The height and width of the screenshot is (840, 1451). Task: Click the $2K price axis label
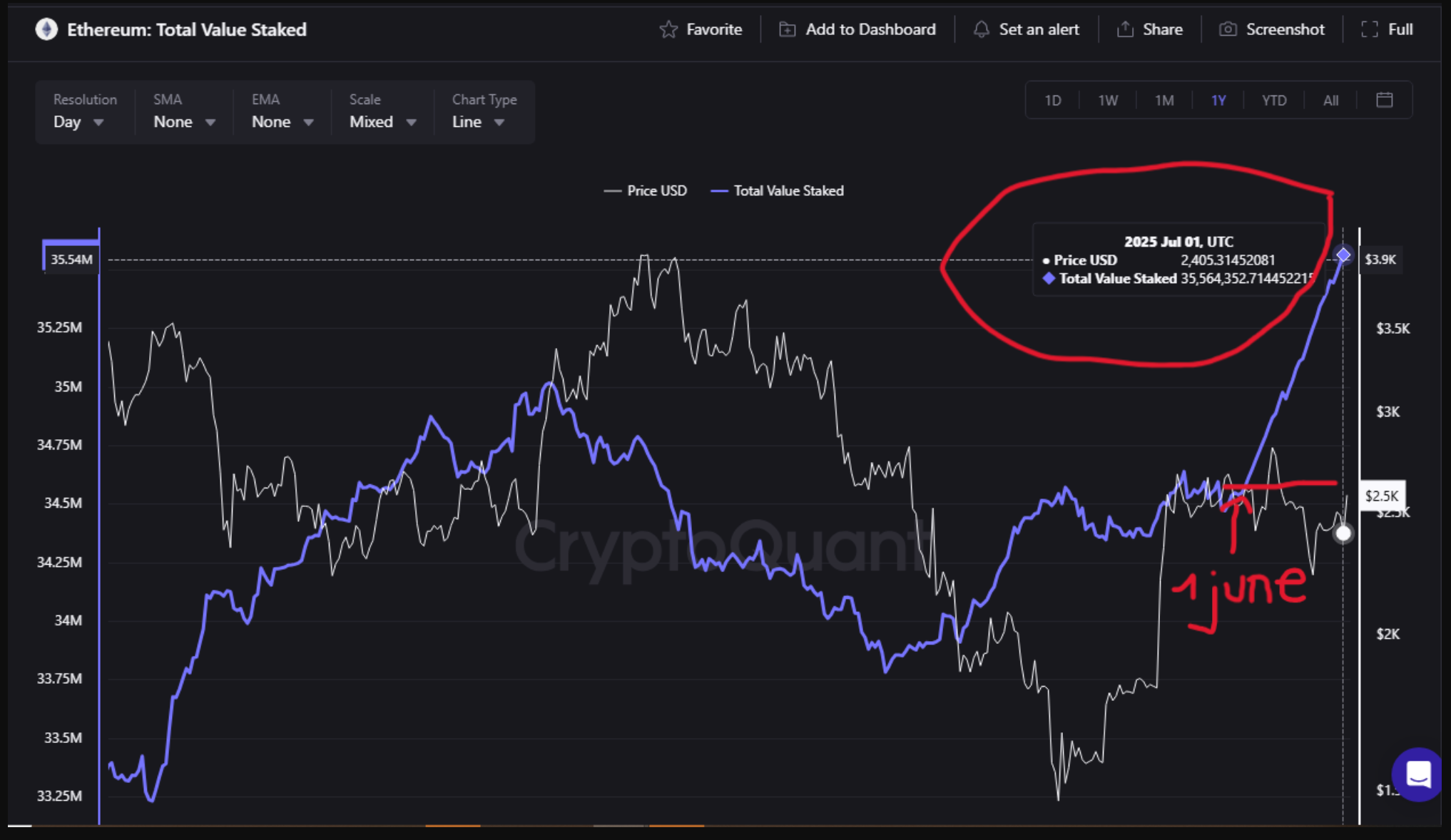(x=1388, y=634)
